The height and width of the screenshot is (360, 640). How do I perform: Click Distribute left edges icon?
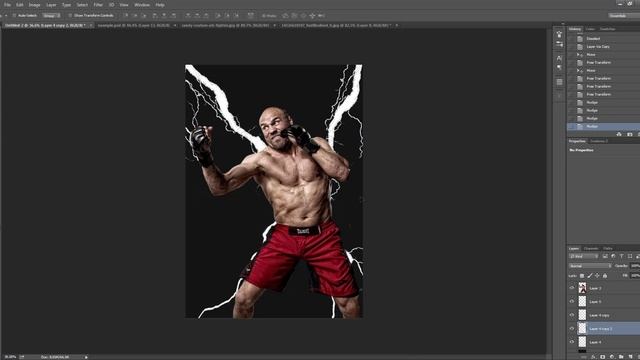coord(218,16)
